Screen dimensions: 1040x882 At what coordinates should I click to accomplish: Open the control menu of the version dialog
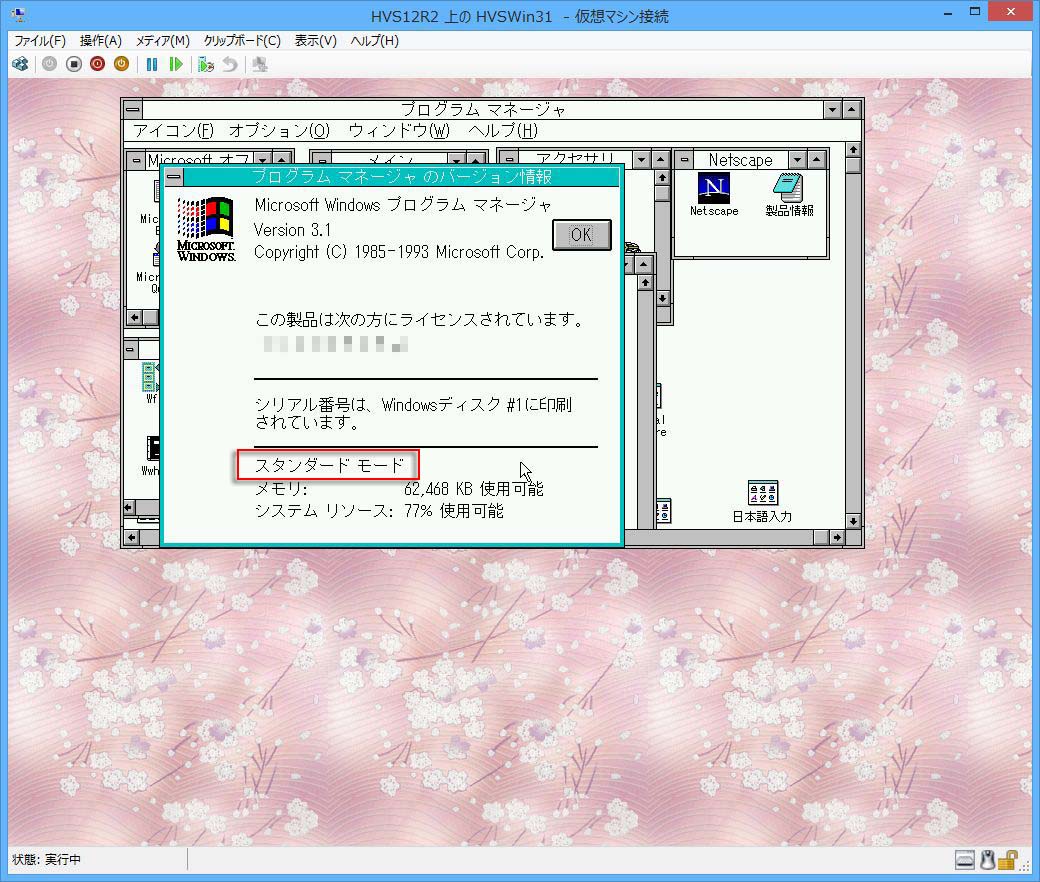pyautogui.click(x=174, y=177)
